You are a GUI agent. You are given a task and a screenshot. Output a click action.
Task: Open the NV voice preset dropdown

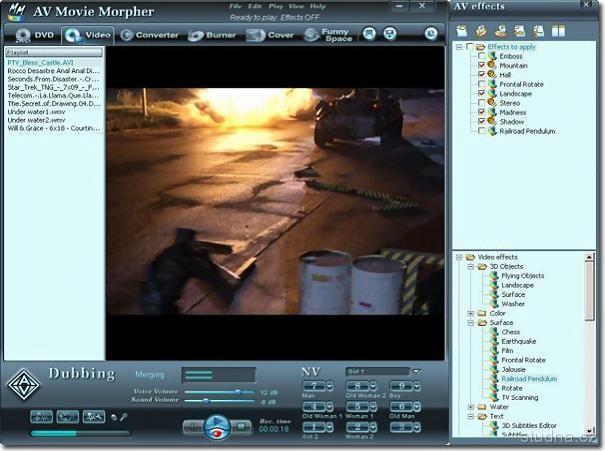(x=416, y=371)
